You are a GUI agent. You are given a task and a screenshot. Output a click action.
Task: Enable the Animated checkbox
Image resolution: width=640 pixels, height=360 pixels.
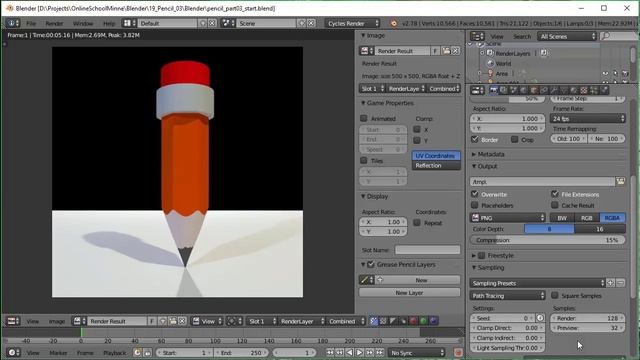click(364, 118)
